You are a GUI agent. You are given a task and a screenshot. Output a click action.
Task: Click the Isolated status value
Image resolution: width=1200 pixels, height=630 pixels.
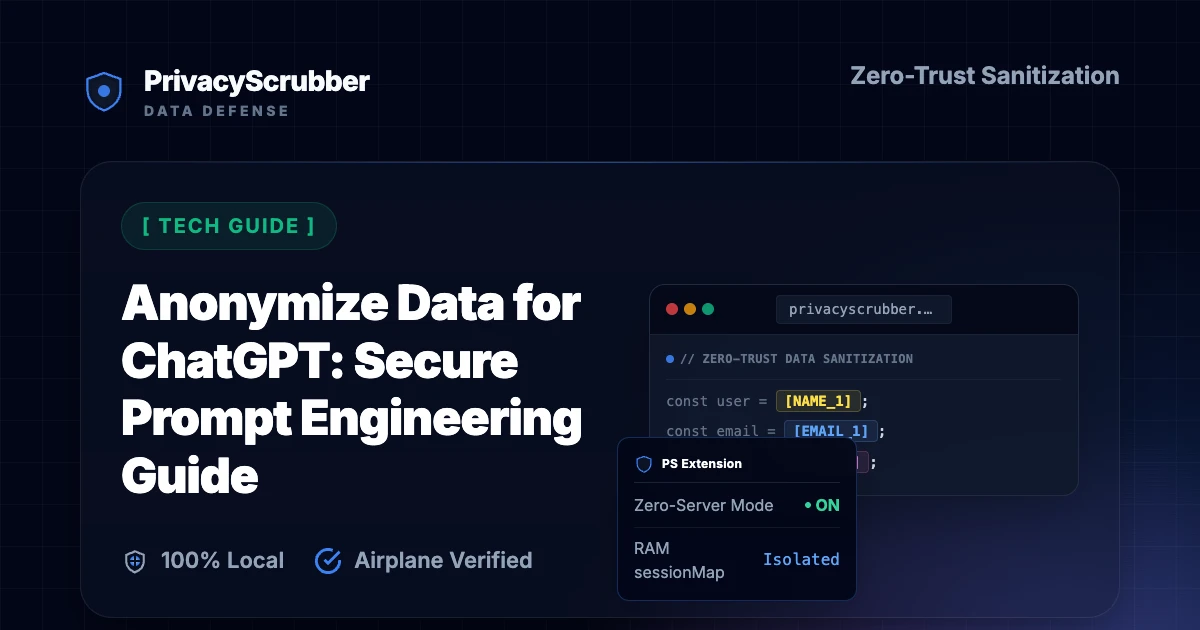click(801, 559)
